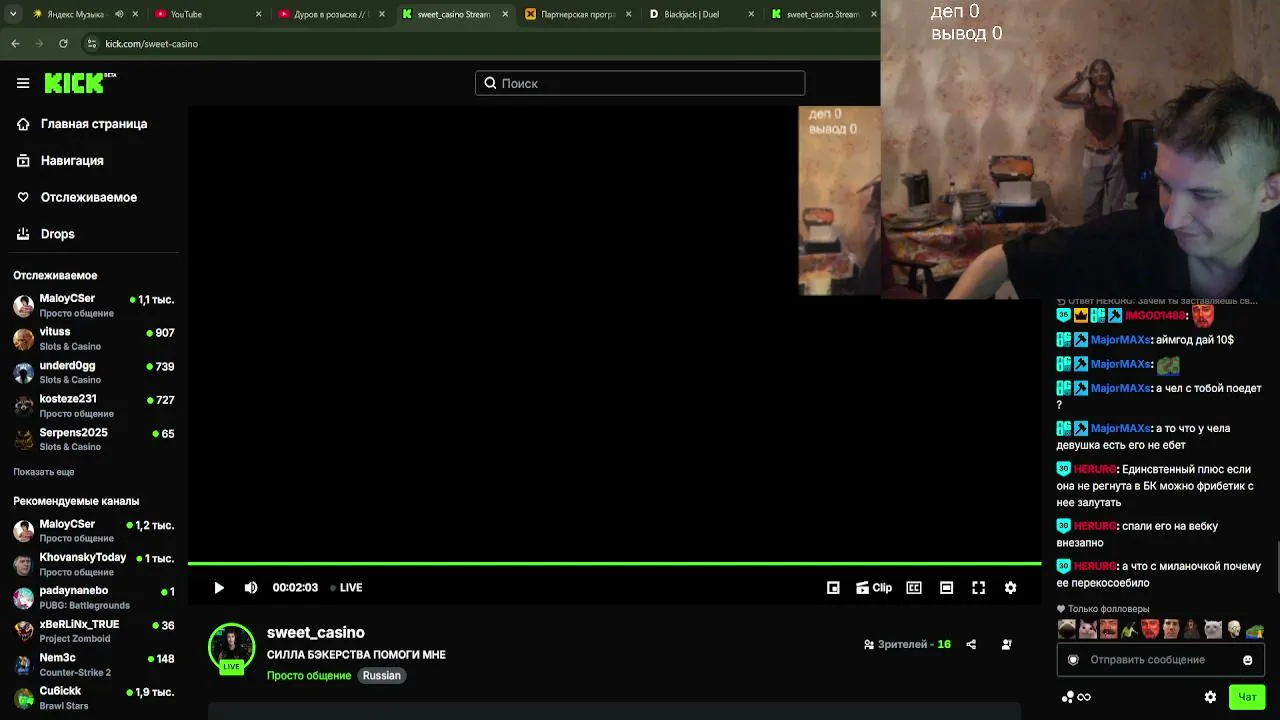Close the "Дуров в розыске" tab
This screenshot has width=1280, height=720.
[x=381, y=14]
